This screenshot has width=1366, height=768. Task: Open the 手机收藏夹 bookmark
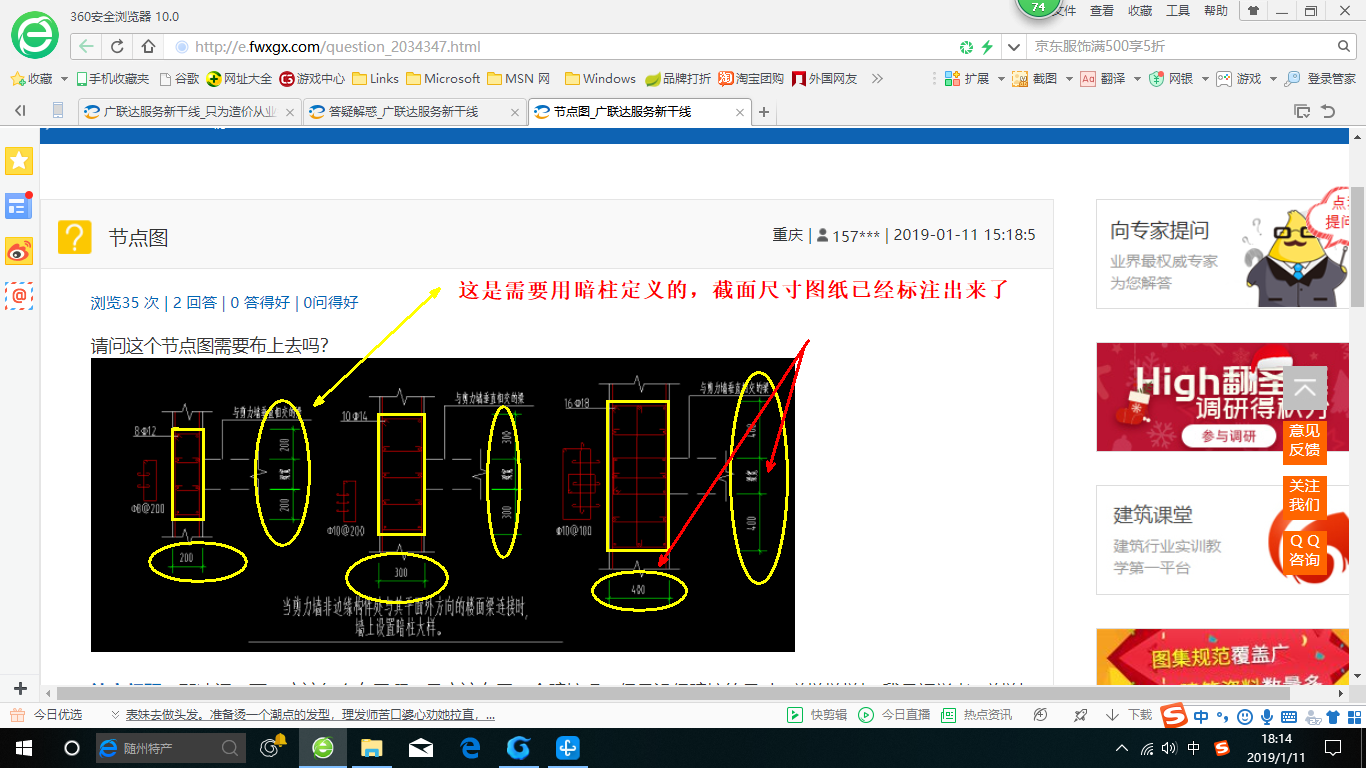[x=112, y=78]
